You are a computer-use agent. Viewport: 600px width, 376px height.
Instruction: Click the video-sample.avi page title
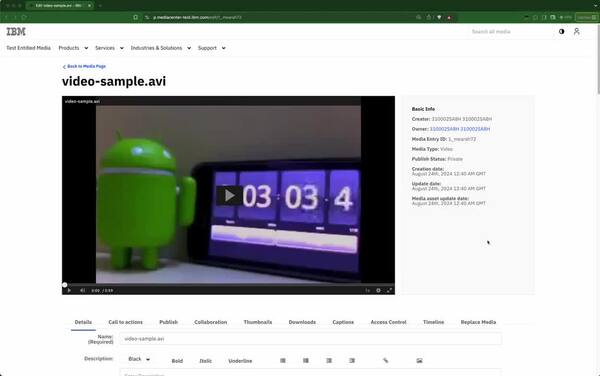114,81
